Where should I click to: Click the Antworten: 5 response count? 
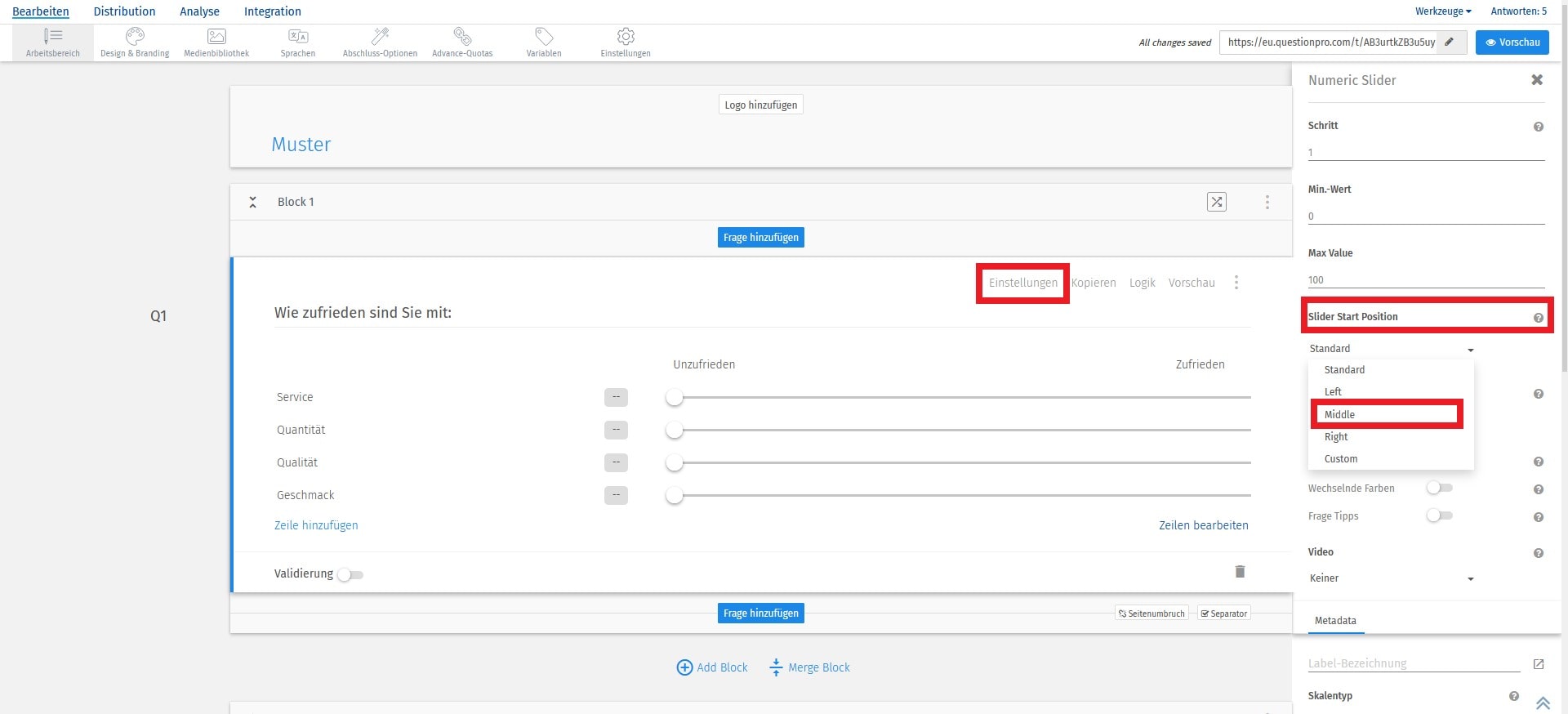(x=1519, y=11)
